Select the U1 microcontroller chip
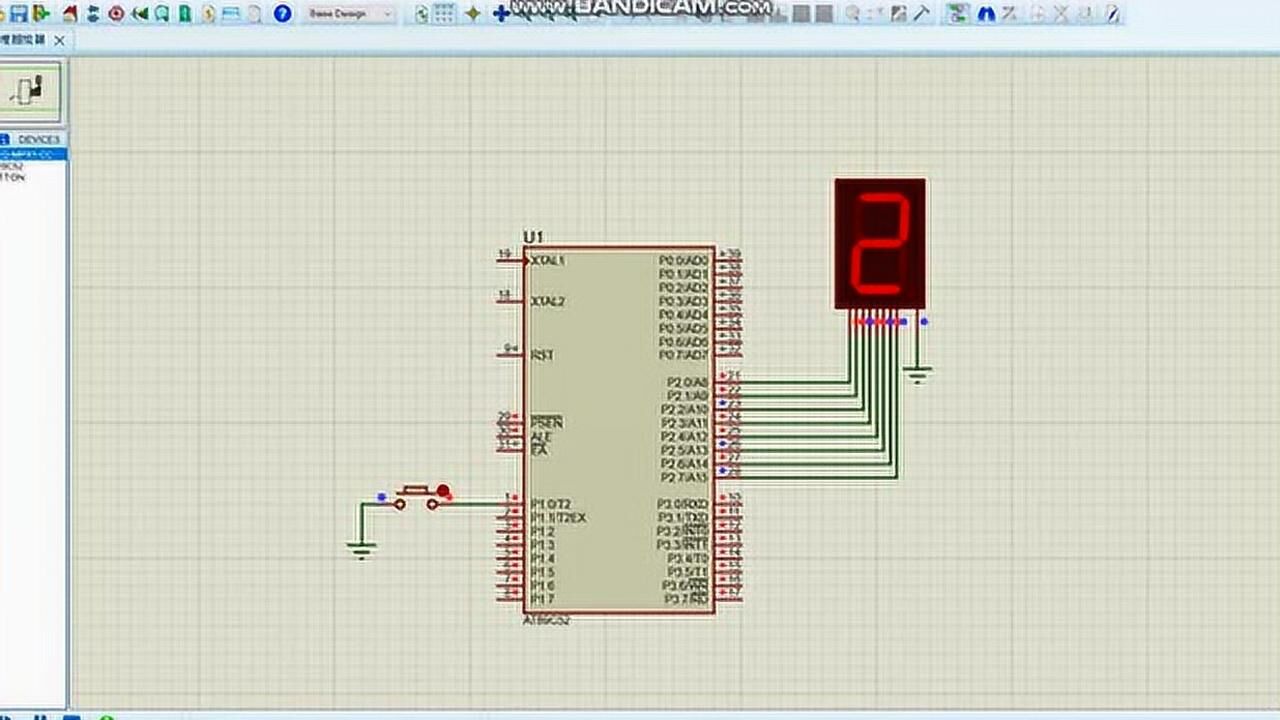The height and width of the screenshot is (720, 1280). click(x=618, y=430)
